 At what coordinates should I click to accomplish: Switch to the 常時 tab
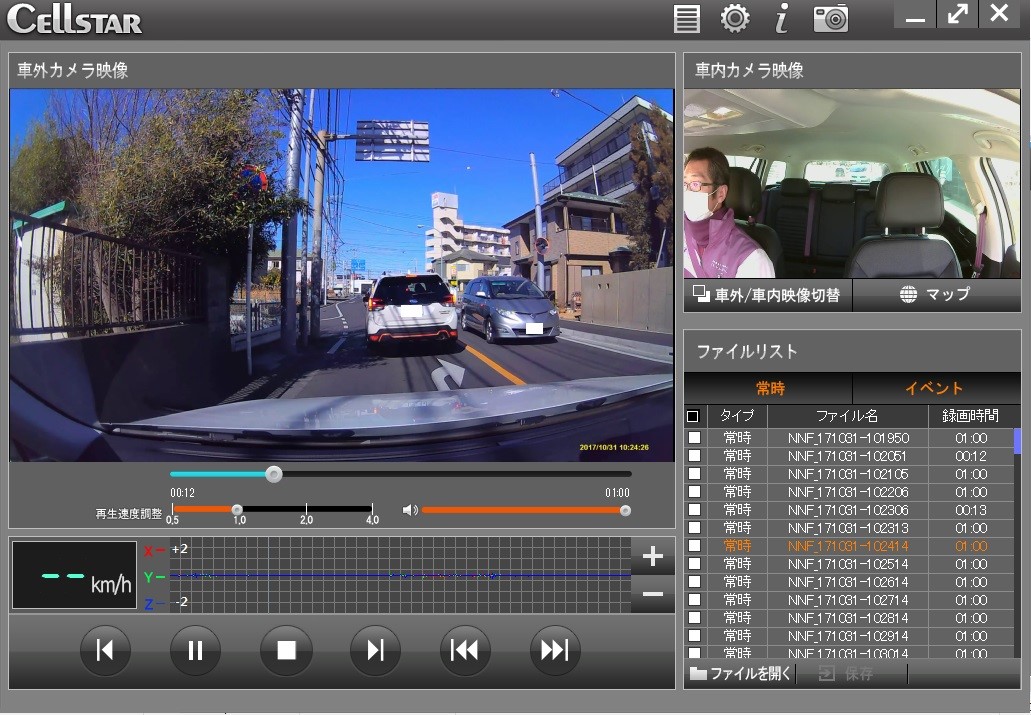(x=769, y=388)
